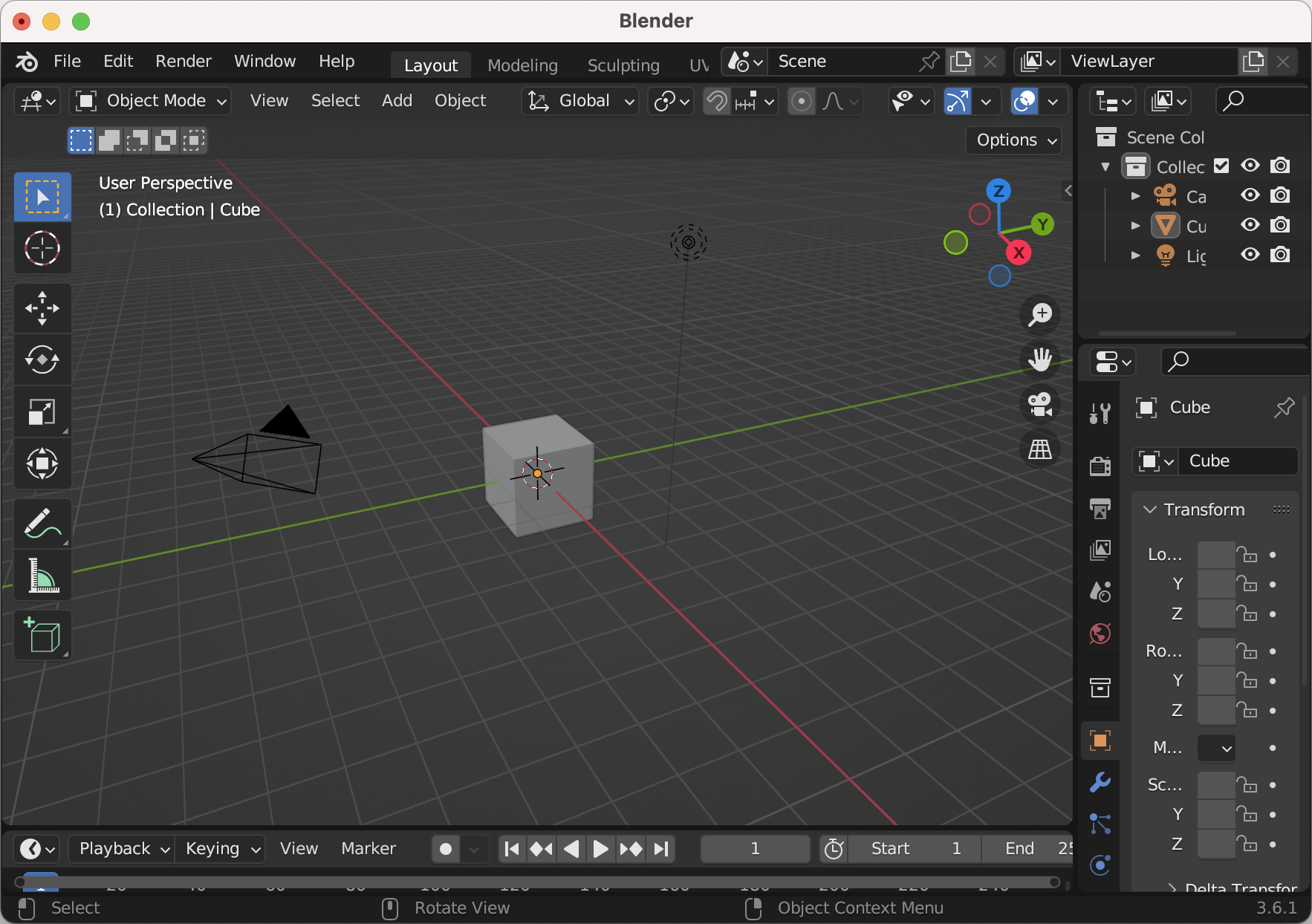Click Start frame field

pyautogui.click(x=915, y=849)
